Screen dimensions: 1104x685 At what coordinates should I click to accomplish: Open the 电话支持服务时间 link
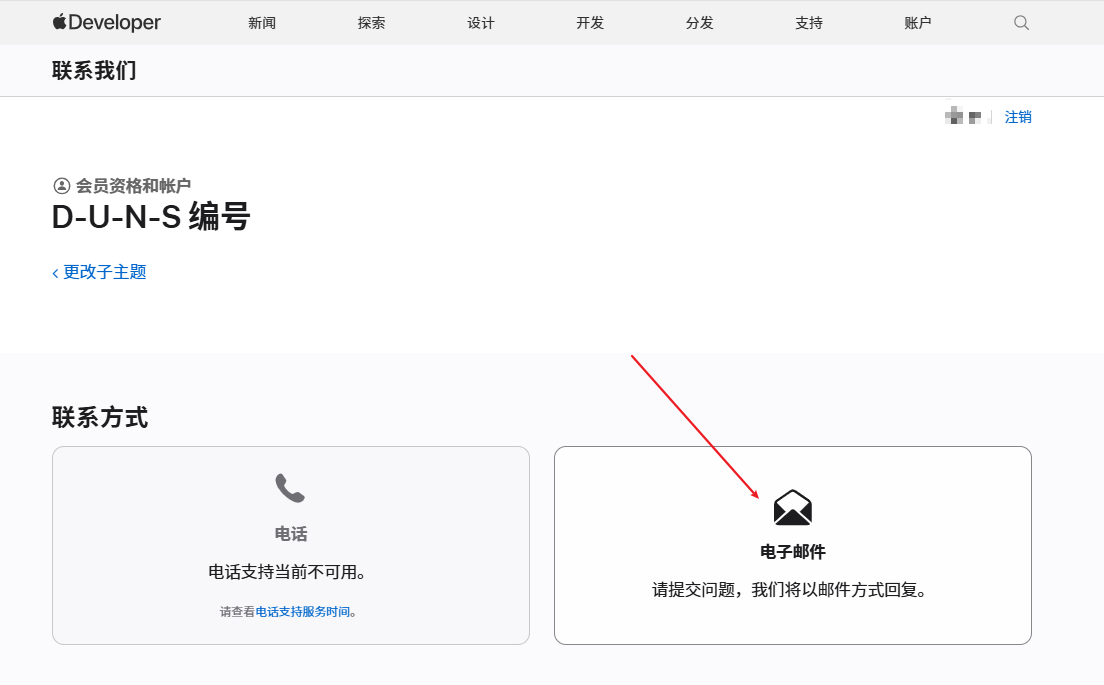pos(303,611)
